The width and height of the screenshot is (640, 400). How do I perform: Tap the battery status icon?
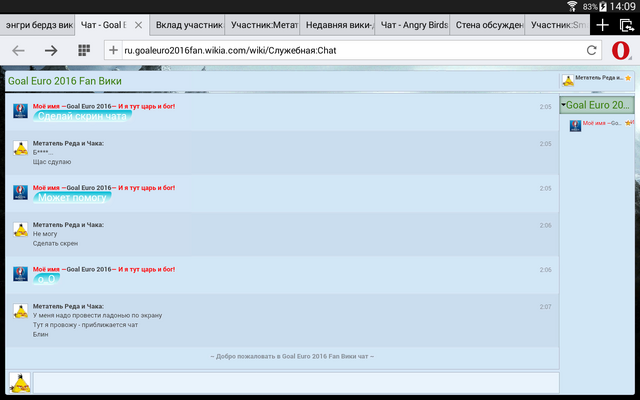click(603, 6)
